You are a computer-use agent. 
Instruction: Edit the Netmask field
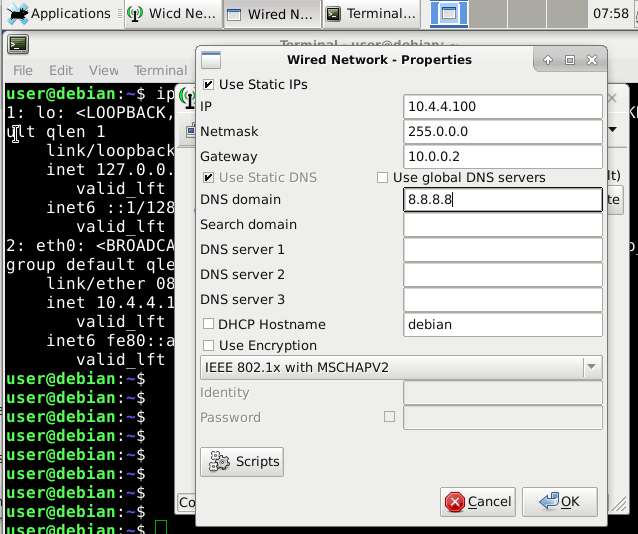pos(503,131)
